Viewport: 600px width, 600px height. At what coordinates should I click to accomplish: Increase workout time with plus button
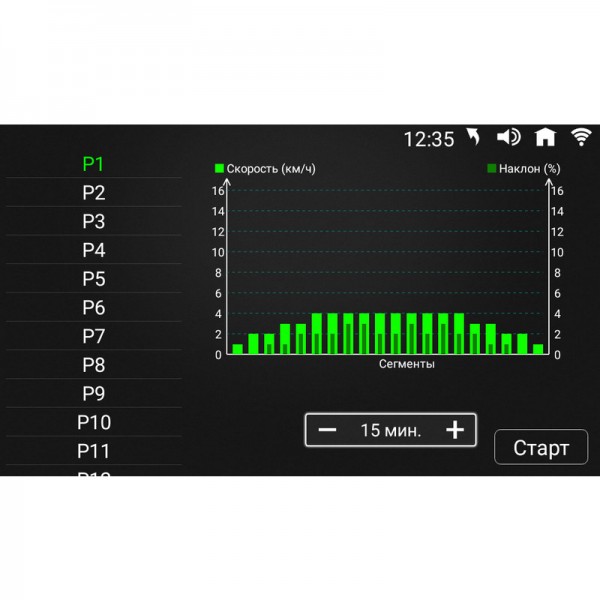[455, 430]
